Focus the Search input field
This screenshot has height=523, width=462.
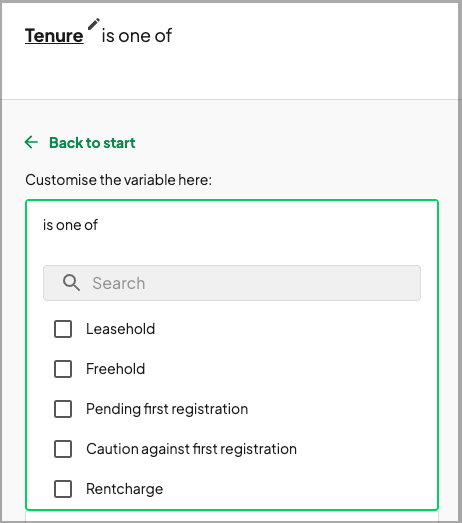[x=232, y=283]
